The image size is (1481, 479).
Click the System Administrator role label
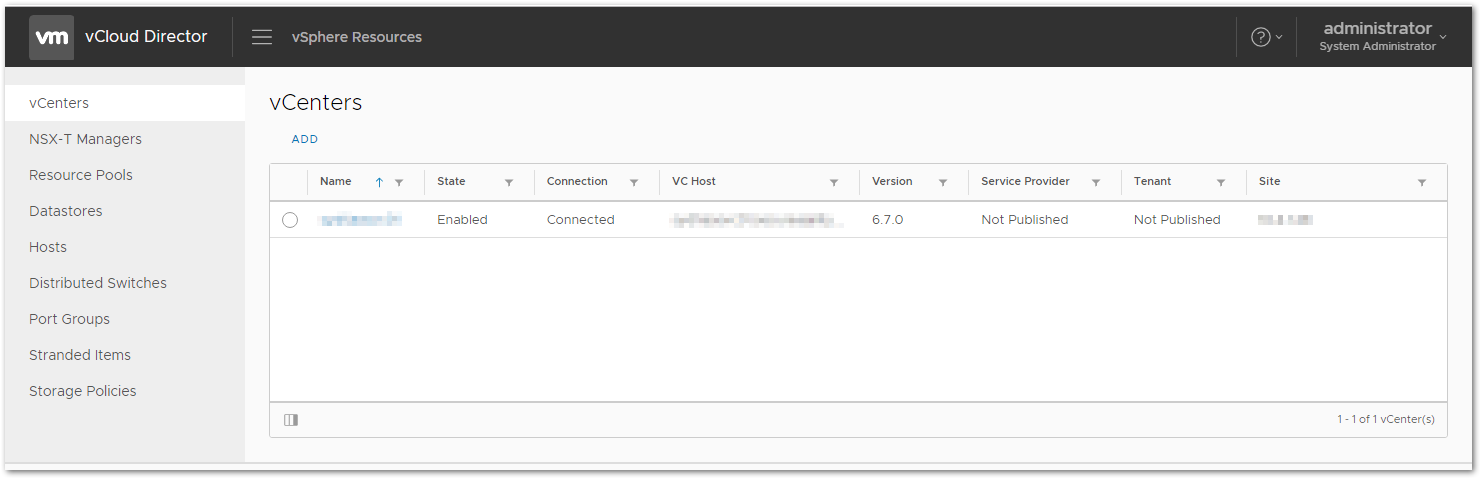pyautogui.click(x=1377, y=47)
